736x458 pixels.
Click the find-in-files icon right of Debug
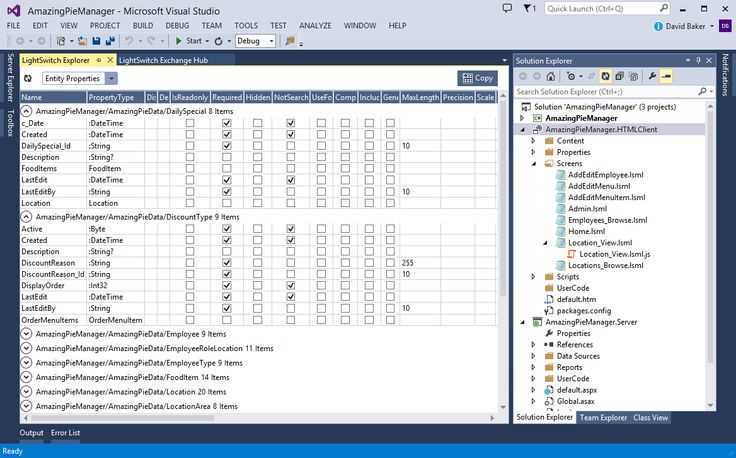(x=291, y=41)
